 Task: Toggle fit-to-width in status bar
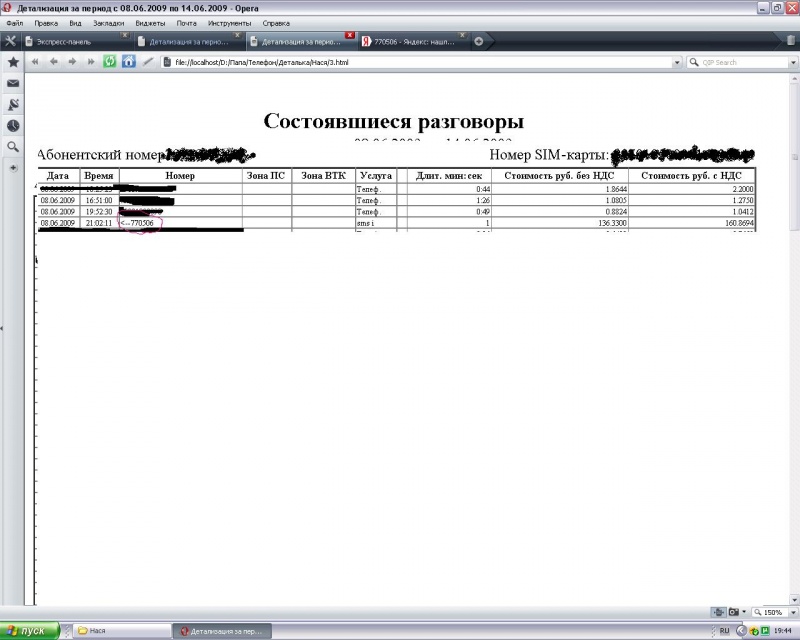click(718, 612)
